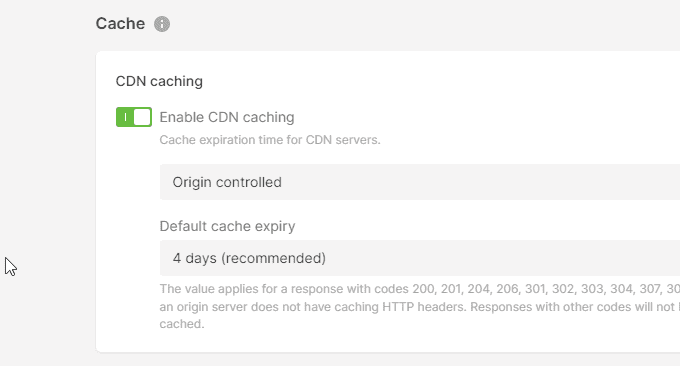The height and width of the screenshot is (366, 680).
Task: Click the word '(recommended)' in the expiry field
Action: (x=273, y=258)
